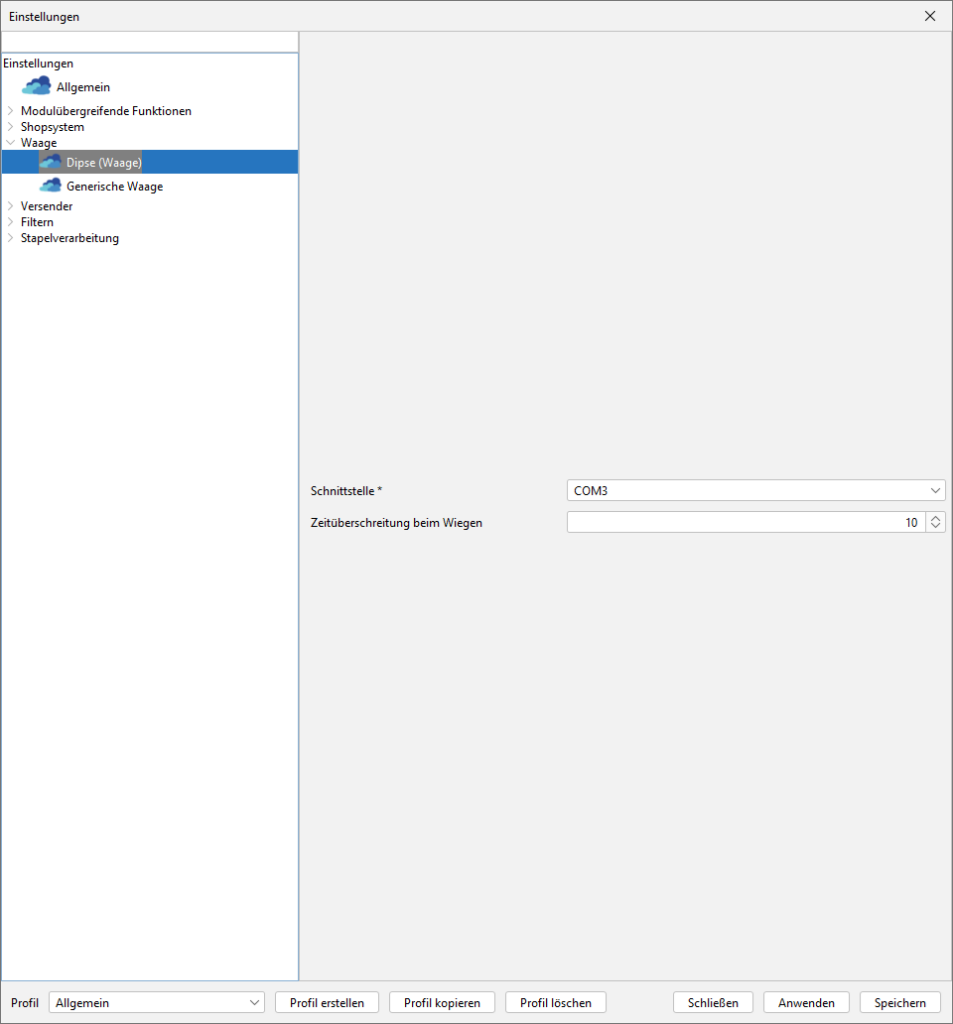Increase Zeitüberschreitung with the up arrow
This screenshot has height=1024, width=953.
click(x=935, y=518)
